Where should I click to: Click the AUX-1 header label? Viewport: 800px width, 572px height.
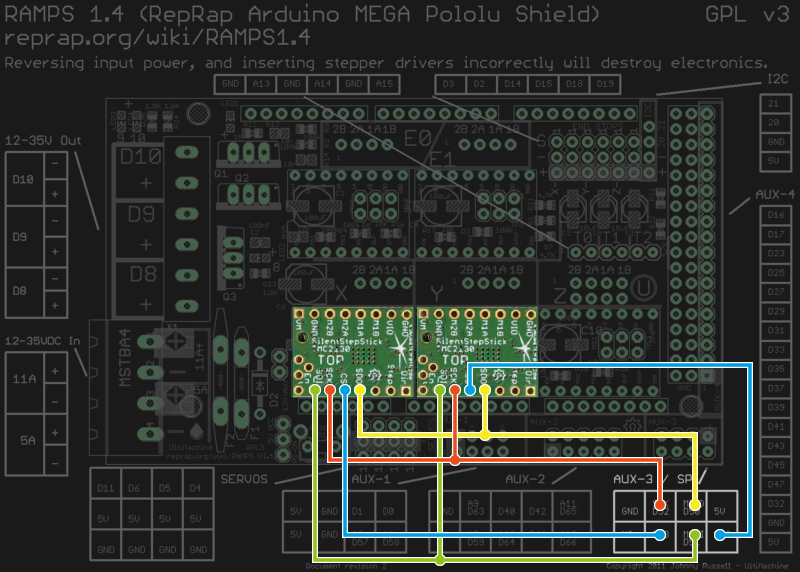coord(371,479)
